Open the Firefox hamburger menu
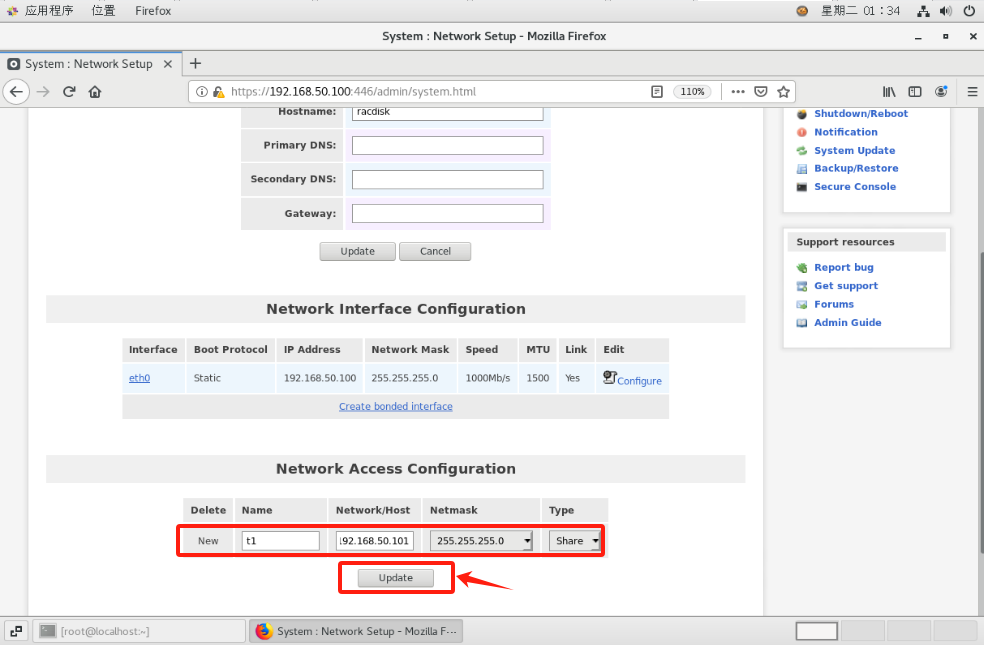The width and height of the screenshot is (984, 645). (972, 92)
